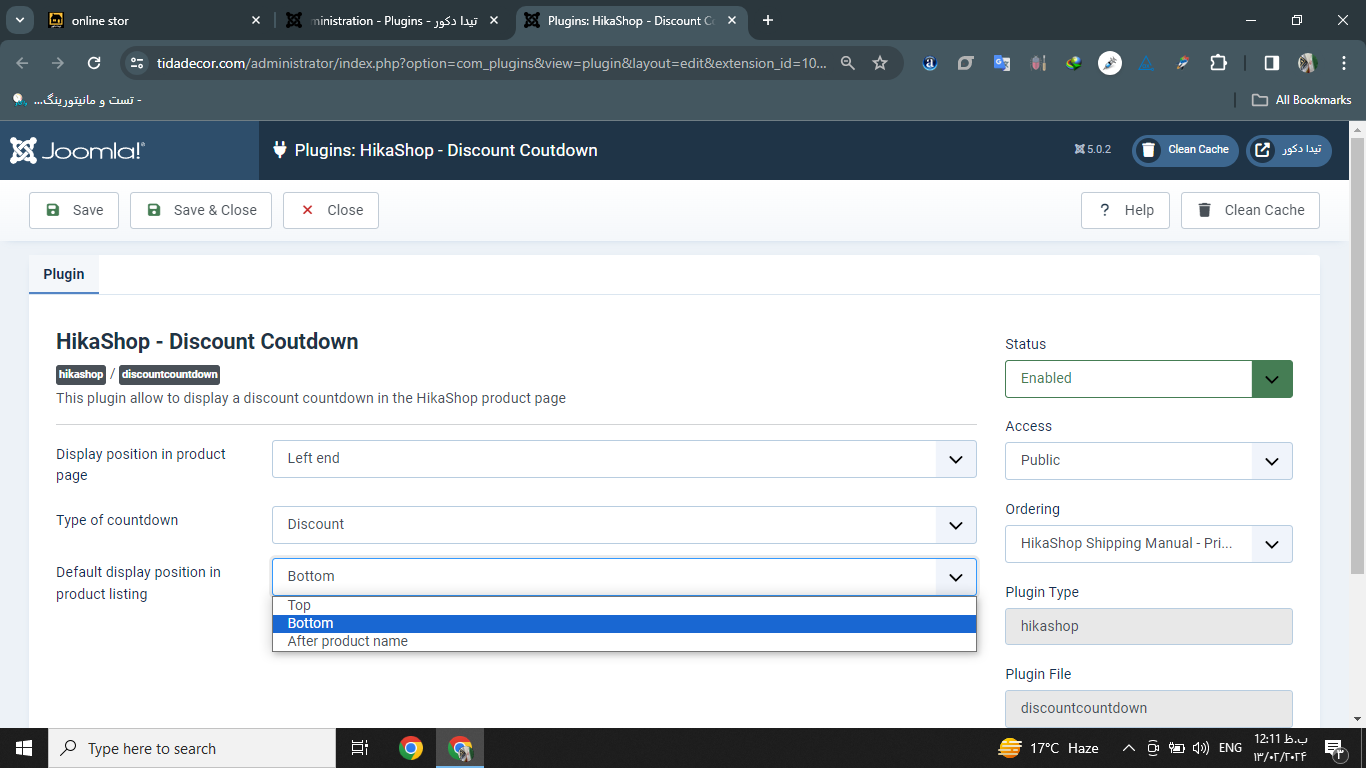Click the Plugin Type field
1366x768 pixels.
tap(1149, 627)
